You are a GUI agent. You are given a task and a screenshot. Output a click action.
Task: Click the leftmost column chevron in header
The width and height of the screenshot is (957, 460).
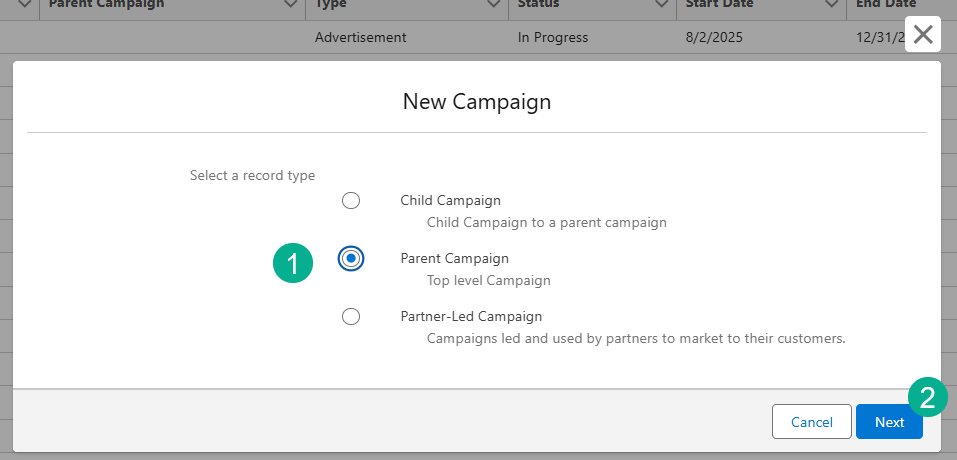[24, 5]
